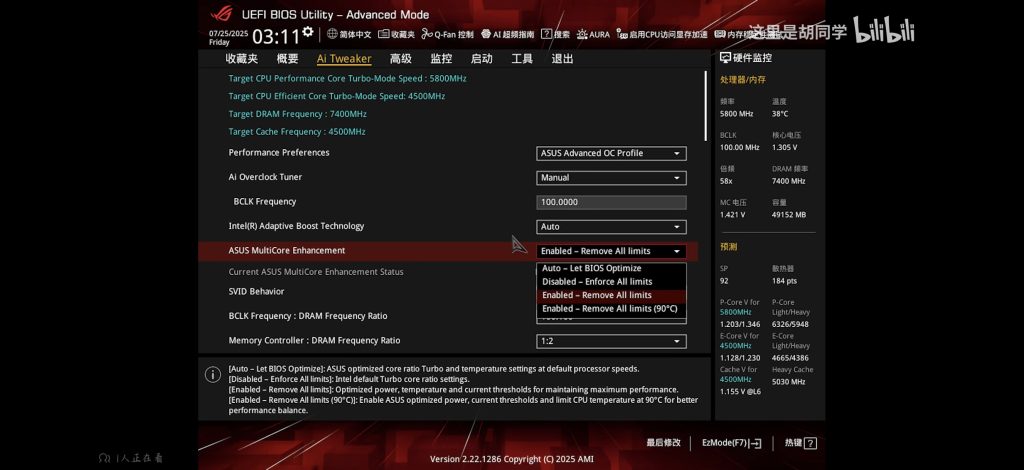
Task: Choose Enabled – Remove All limits (90°C)
Action: (x=611, y=309)
